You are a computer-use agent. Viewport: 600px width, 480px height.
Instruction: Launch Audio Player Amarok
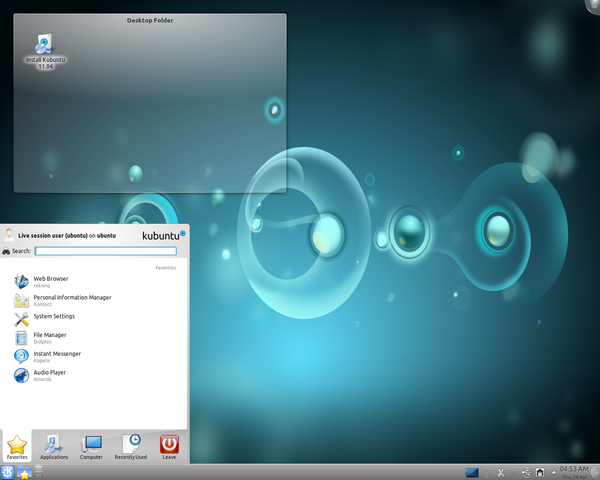click(x=50, y=374)
